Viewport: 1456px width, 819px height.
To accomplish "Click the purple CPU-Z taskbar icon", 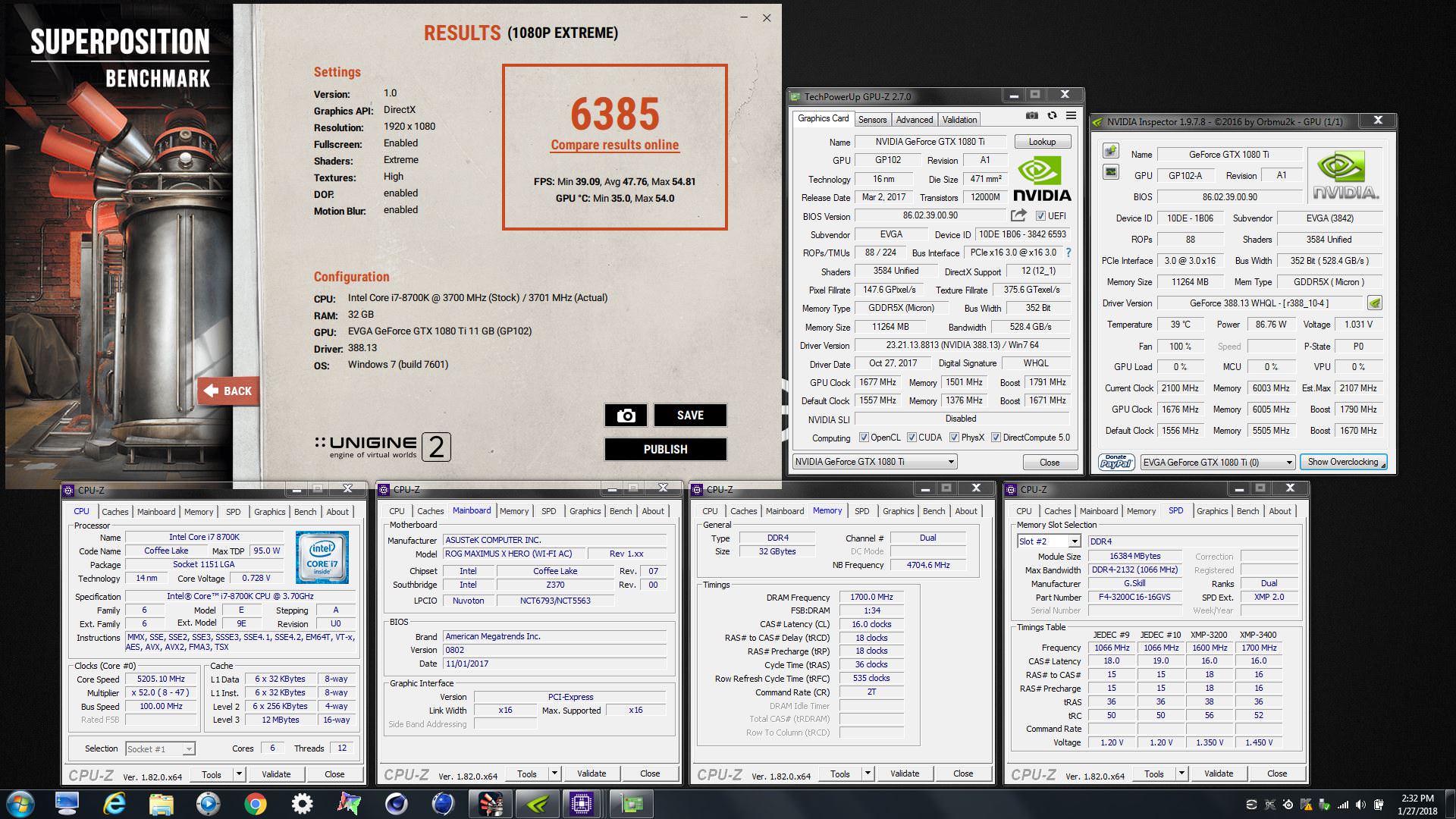I will [582, 803].
